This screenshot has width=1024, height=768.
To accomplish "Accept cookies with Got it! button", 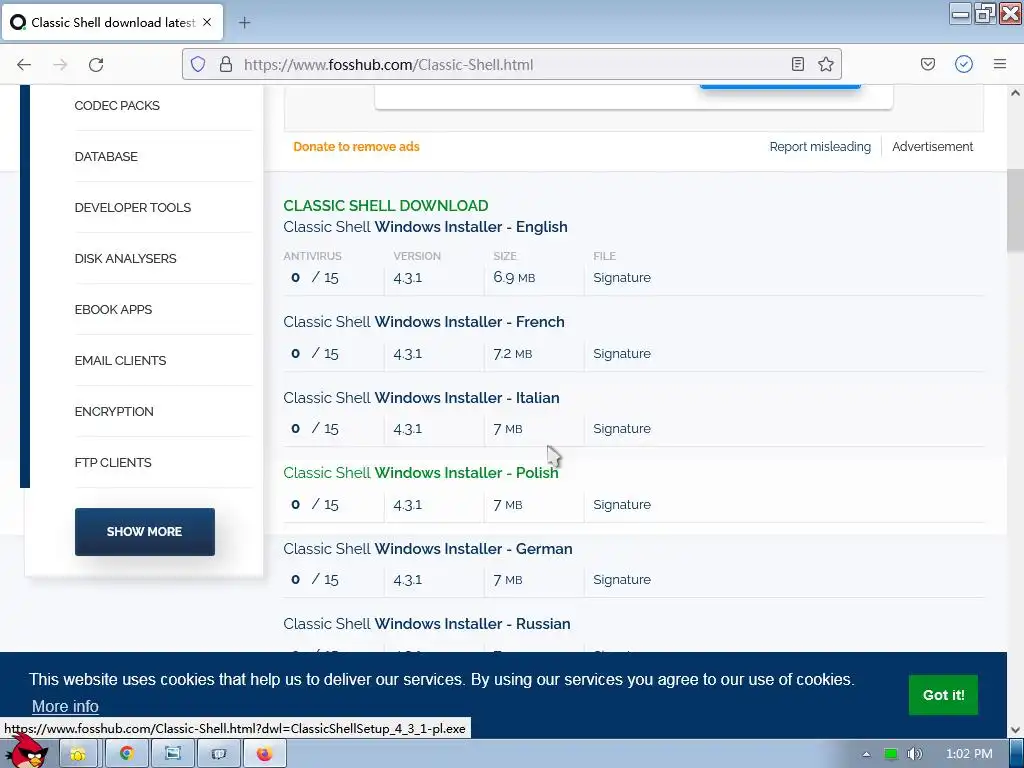I will pyautogui.click(x=943, y=695).
